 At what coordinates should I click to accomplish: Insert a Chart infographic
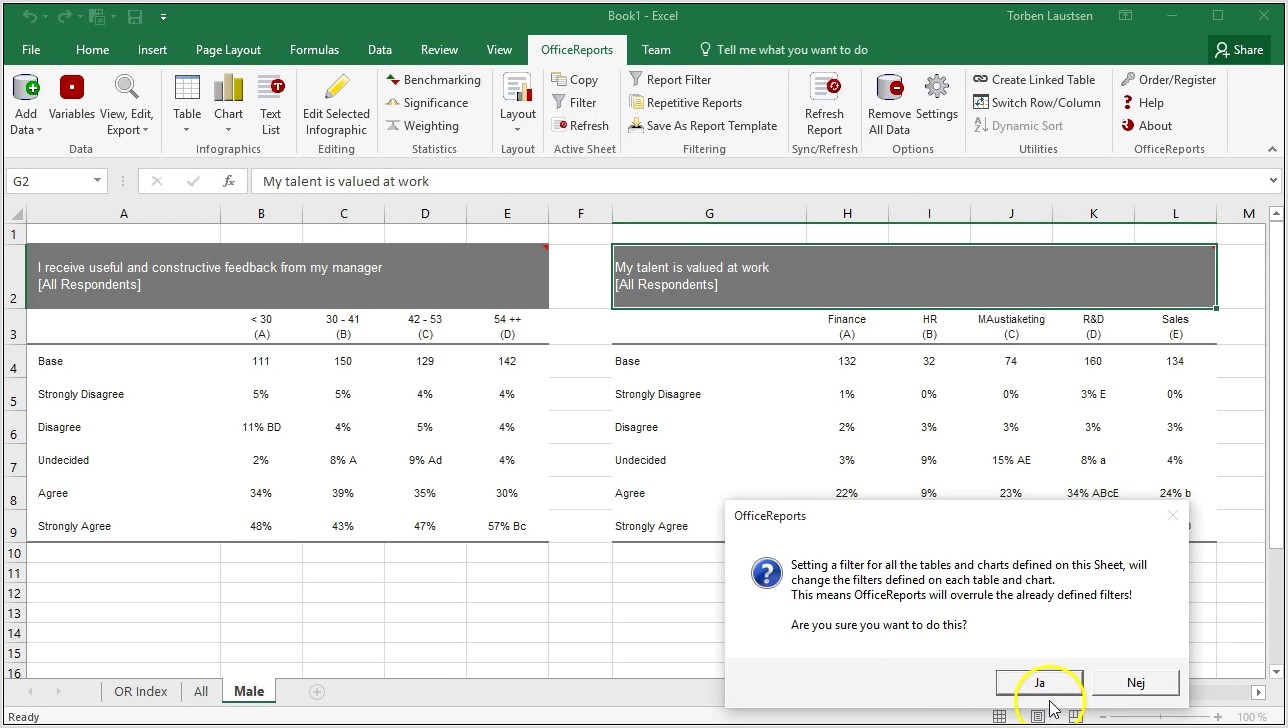coord(228,104)
